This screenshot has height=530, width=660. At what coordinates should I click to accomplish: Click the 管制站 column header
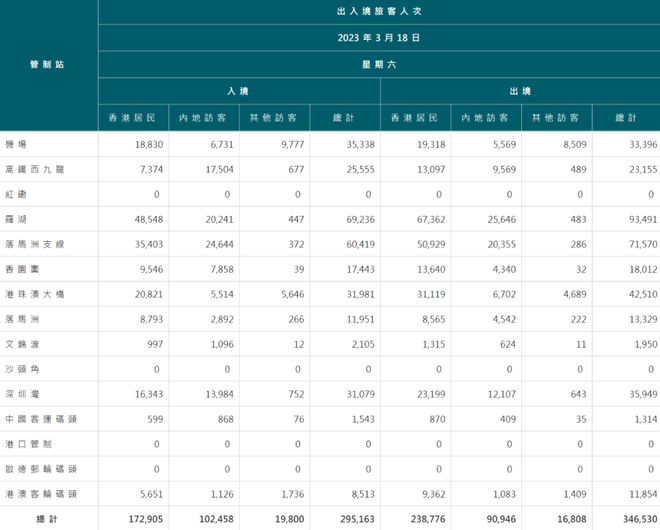point(47,64)
